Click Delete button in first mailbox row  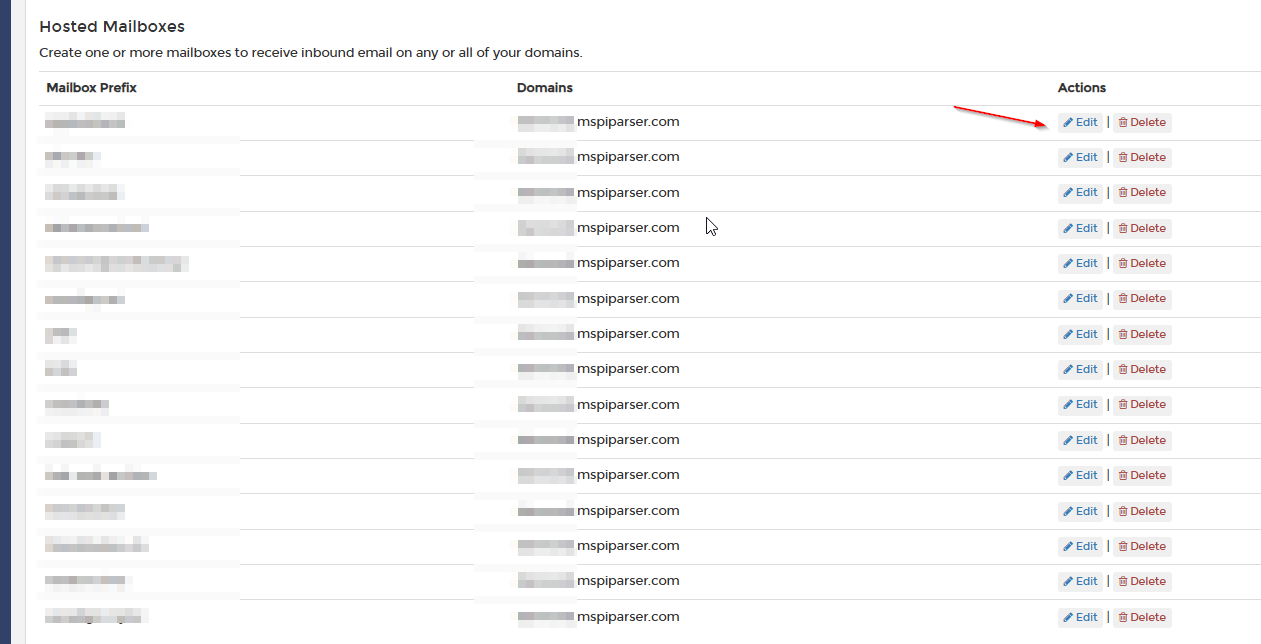coord(1141,122)
